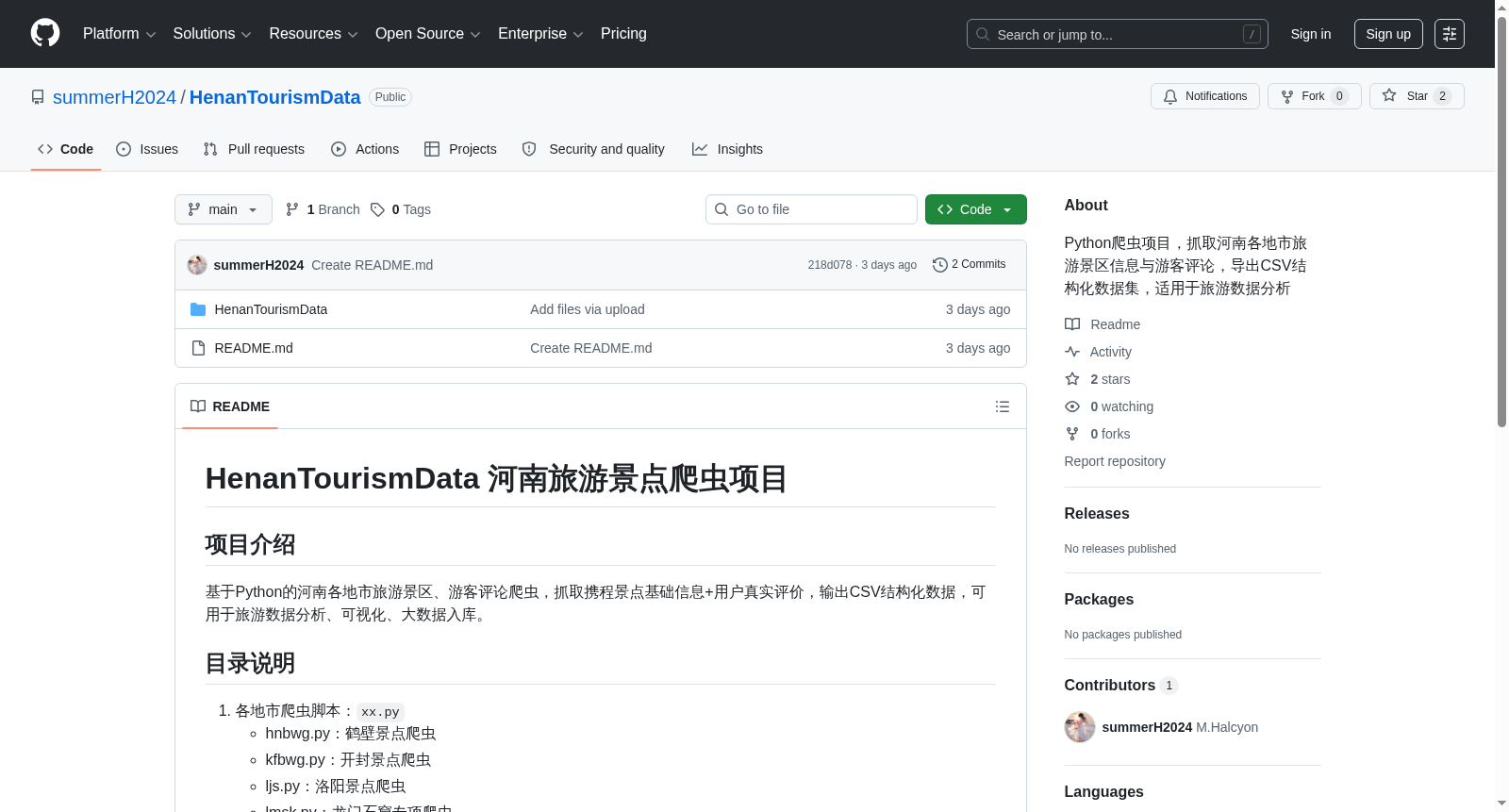Expand the Platform menu
This screenshot has width=1509, height=812.
click(x=119, y=34)
